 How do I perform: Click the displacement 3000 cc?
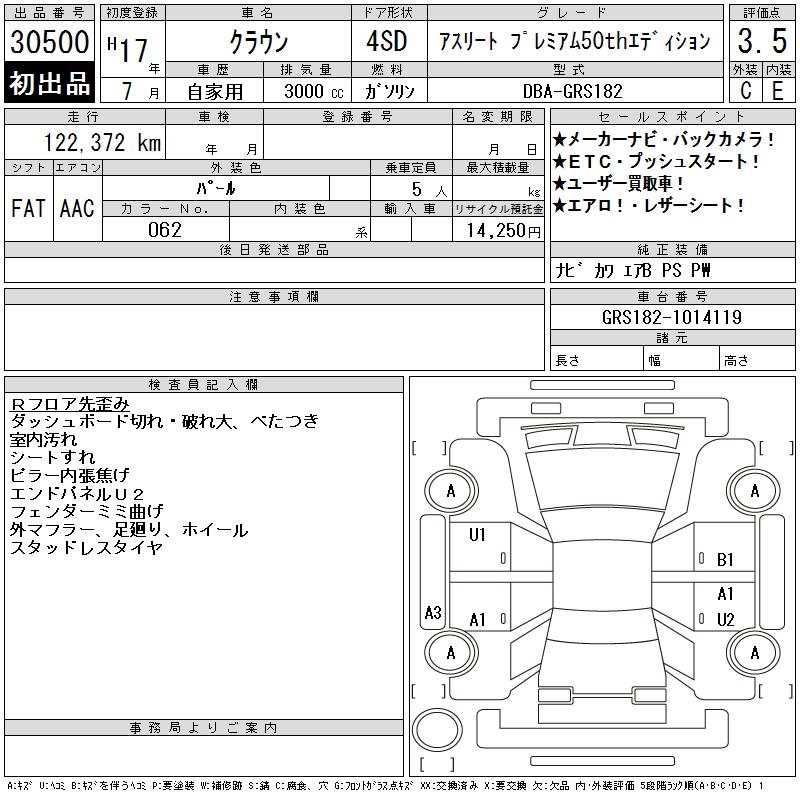(x=314, y=91)
